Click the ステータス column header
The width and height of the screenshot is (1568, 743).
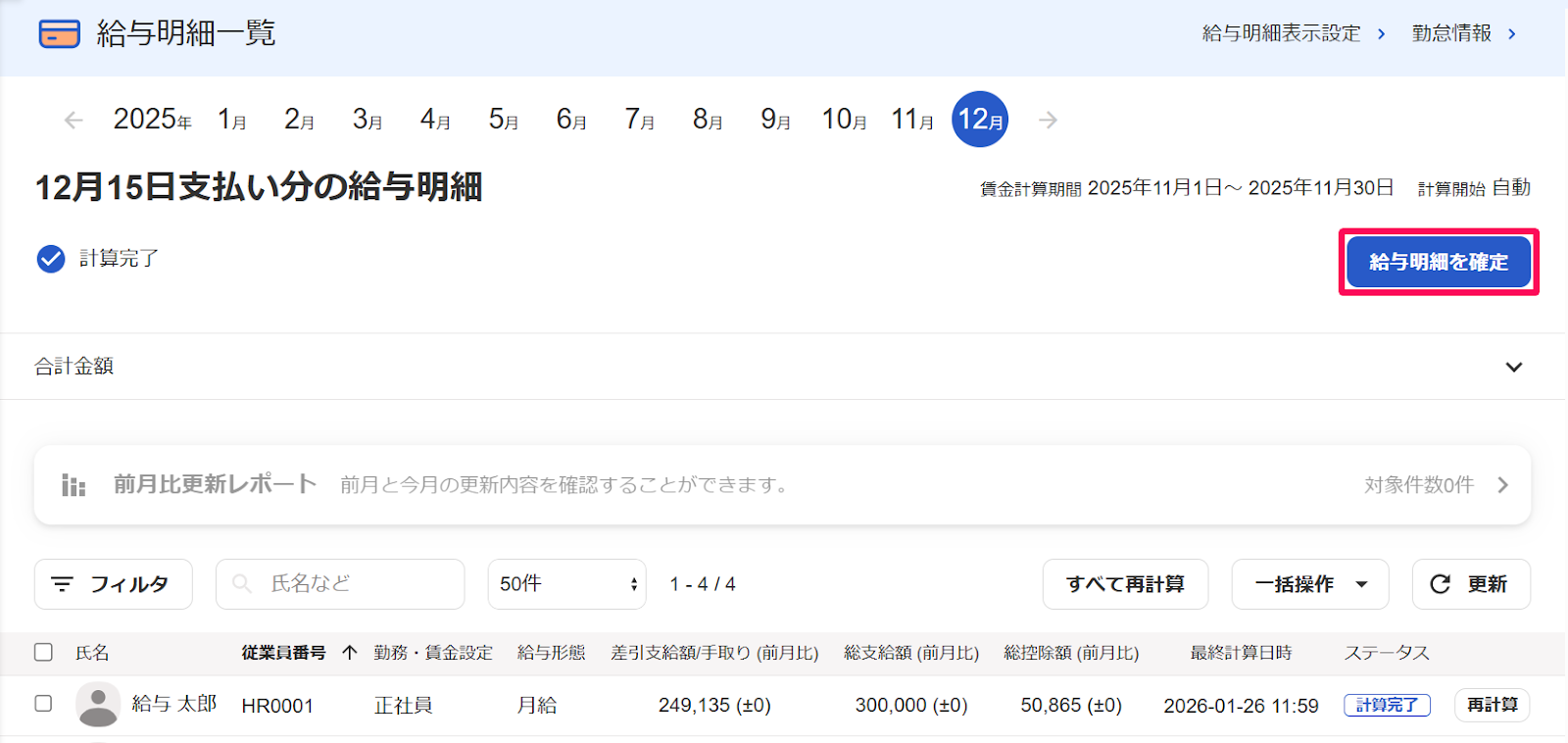[1387, 653]
